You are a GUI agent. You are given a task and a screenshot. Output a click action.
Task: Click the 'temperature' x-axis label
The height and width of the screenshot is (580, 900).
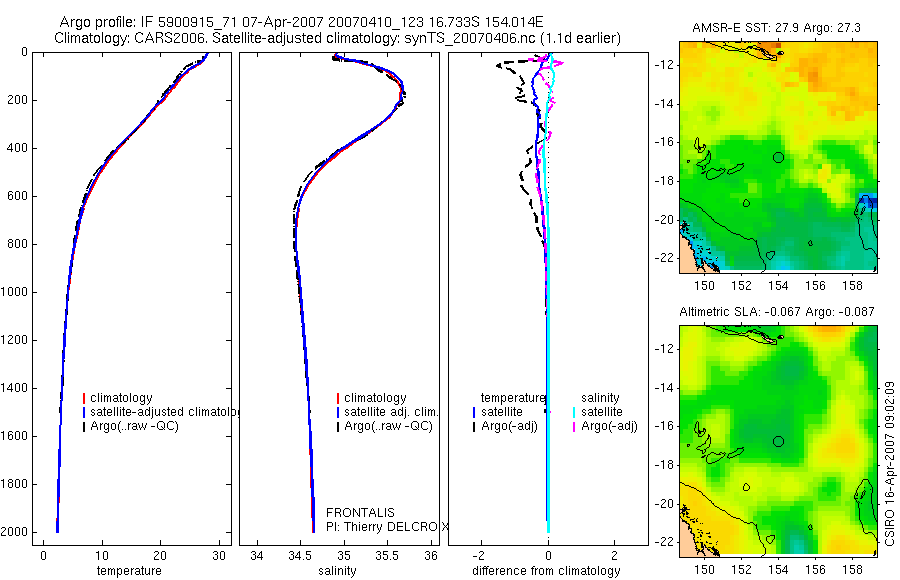pyautogui.click(x=129, y=571)
